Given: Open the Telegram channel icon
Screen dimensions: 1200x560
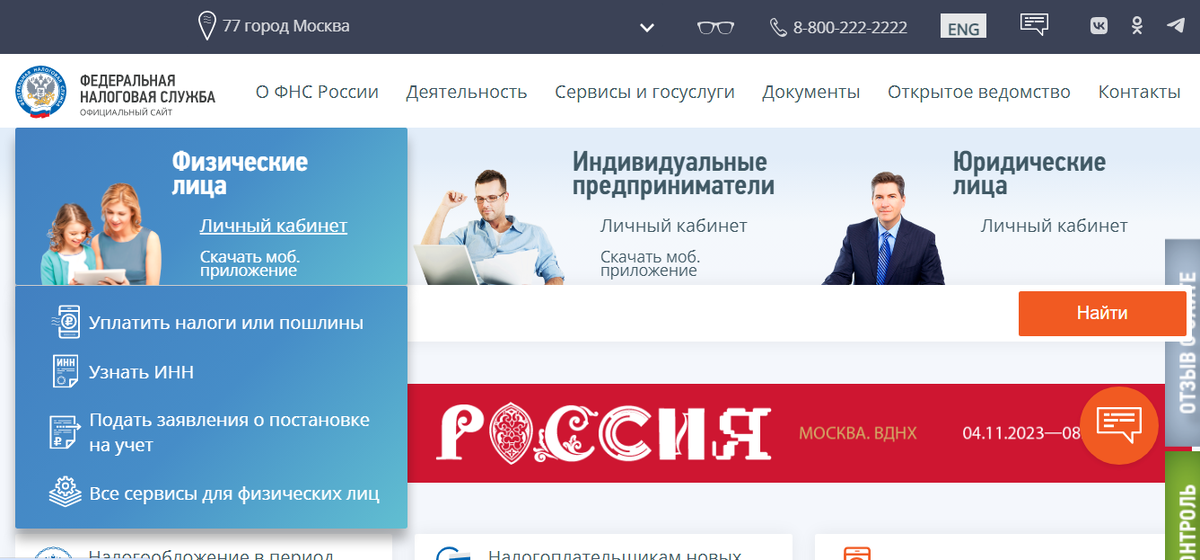Looking at the screenshot, I should [1176, 26].
